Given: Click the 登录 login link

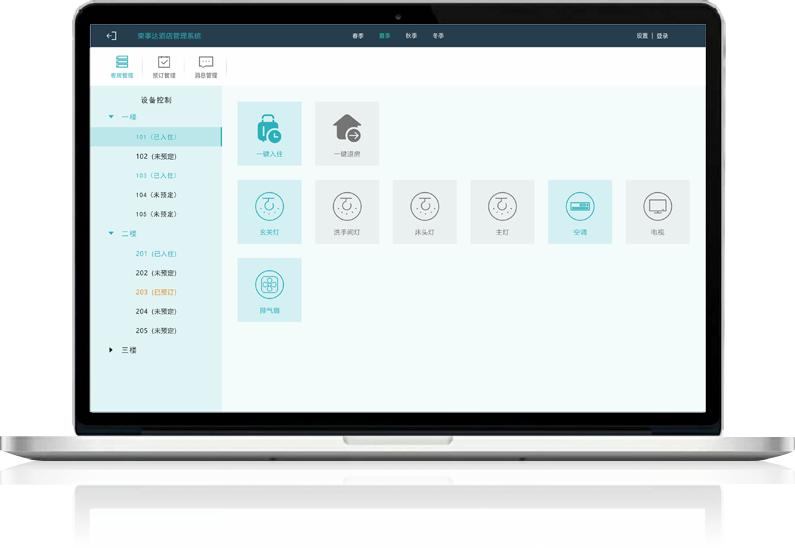Looking at the screenshot, I should [662, 36].
